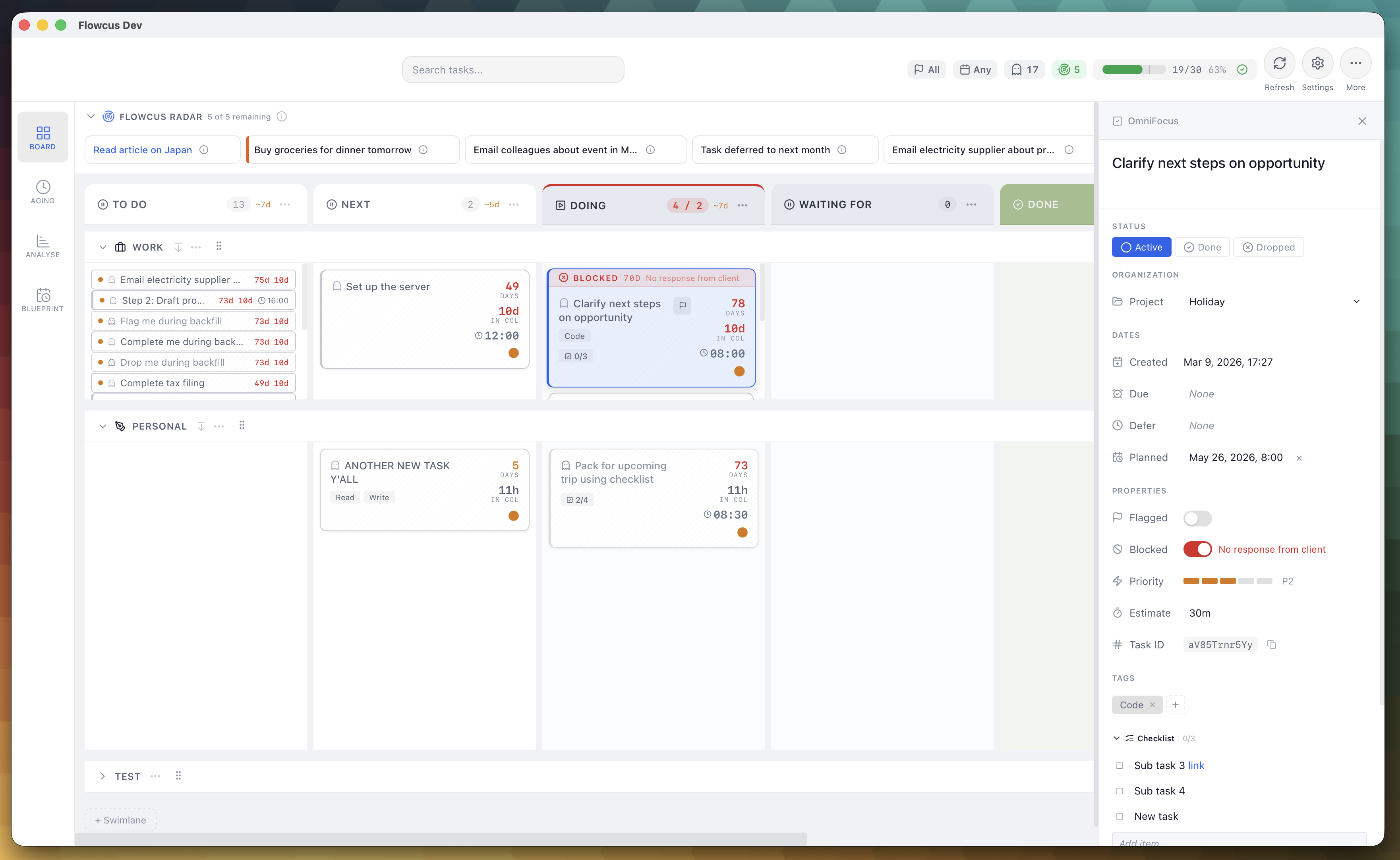Collapse the PERSONAL swimlane
This screenshot has width=1400, height=860.
click(102, 426)
